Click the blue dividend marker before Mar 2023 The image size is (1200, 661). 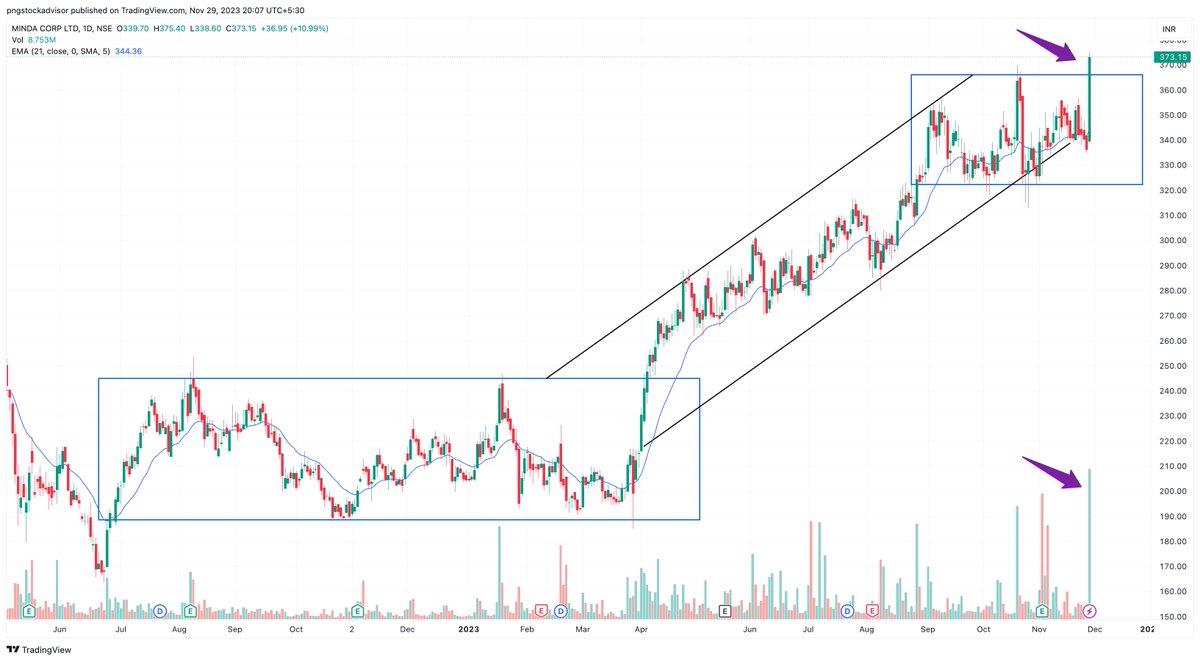coord(559,610)
